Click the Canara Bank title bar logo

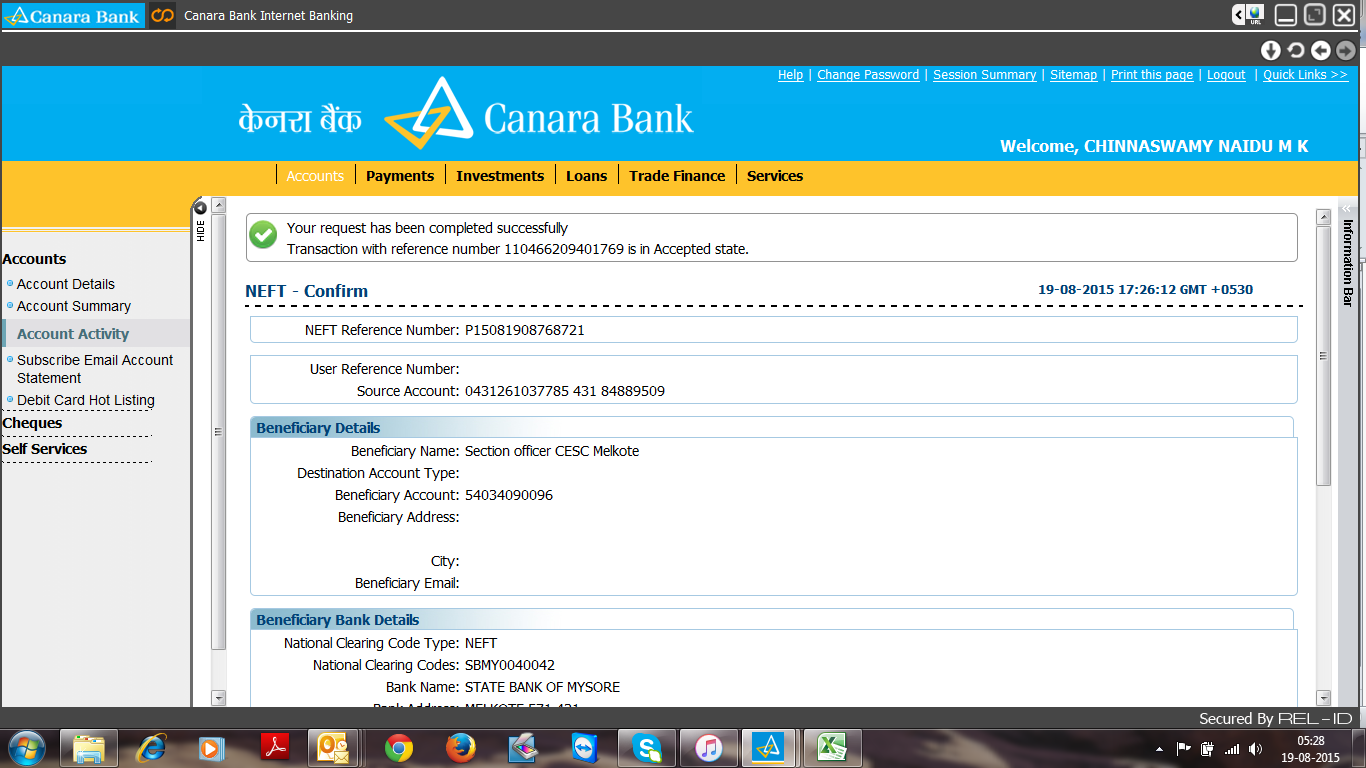[x=72, y=15]
